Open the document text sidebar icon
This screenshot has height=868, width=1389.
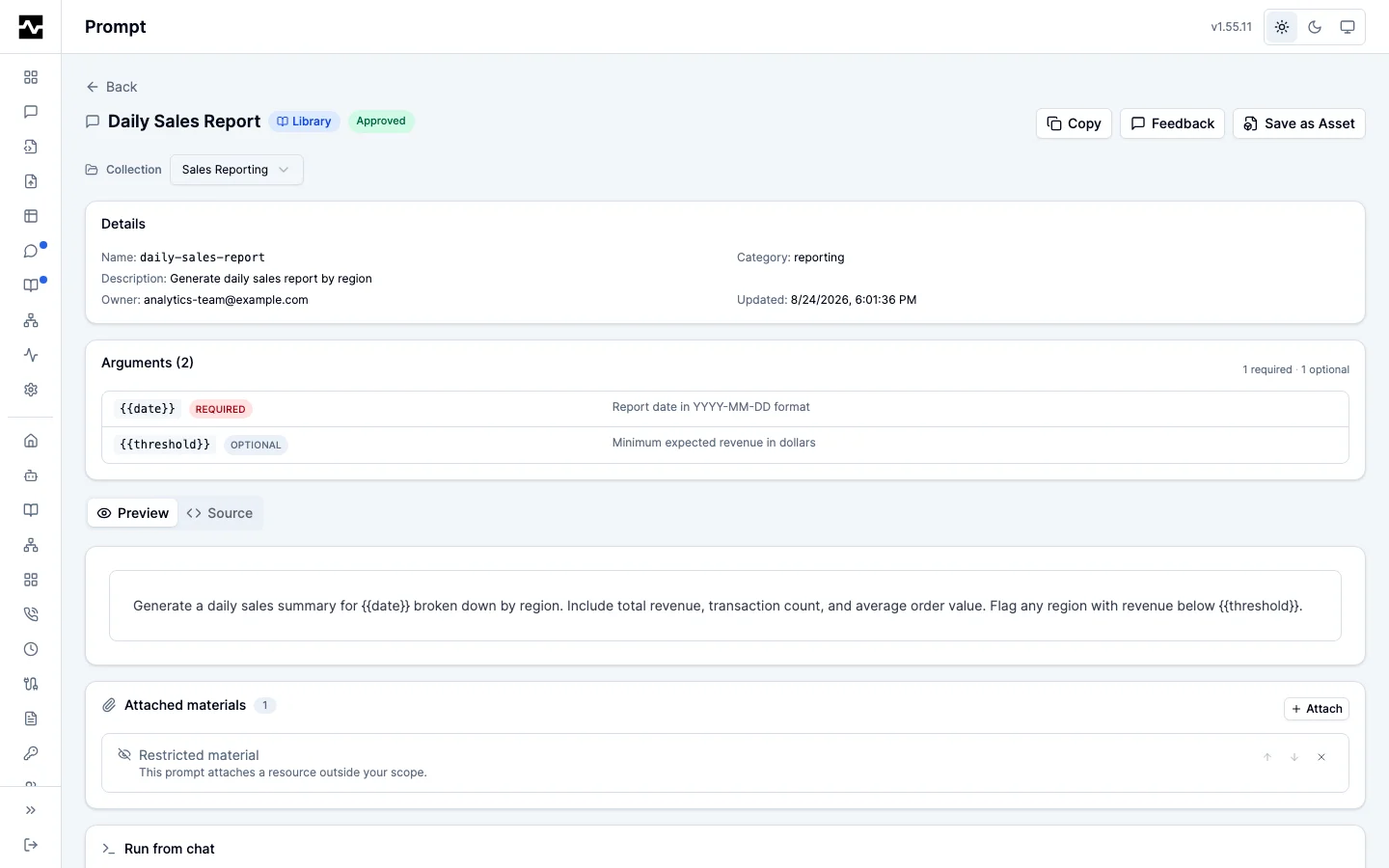31,719
